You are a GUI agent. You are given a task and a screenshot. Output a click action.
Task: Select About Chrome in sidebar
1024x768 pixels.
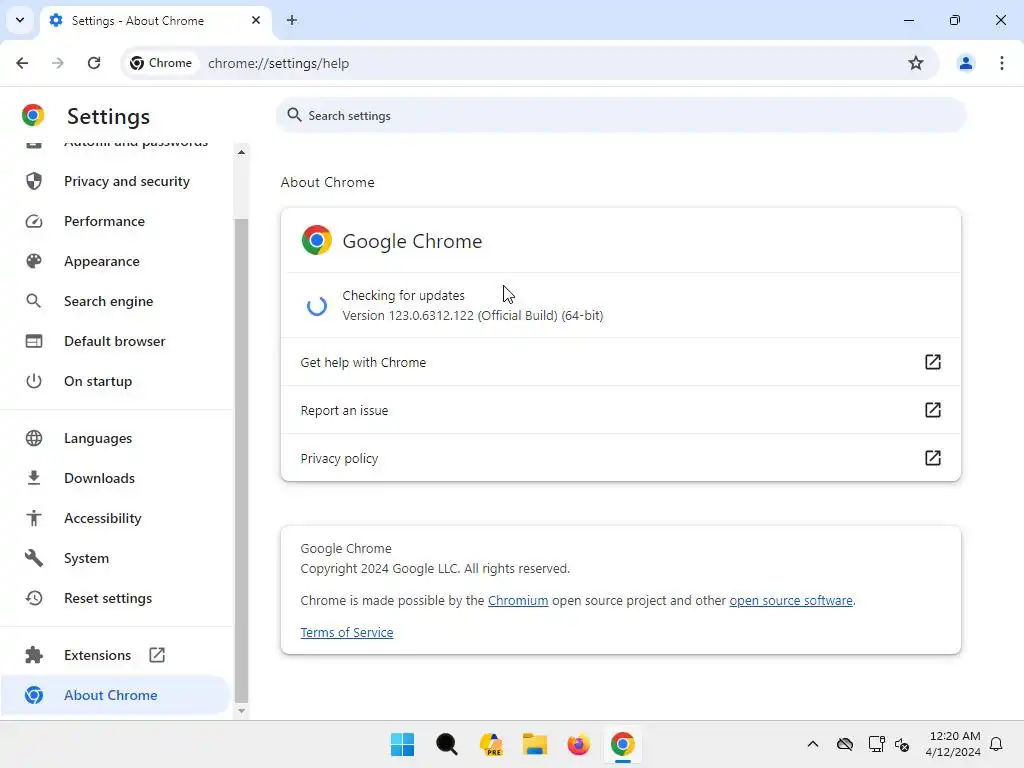pyautogui.click(x=116, y=695)
